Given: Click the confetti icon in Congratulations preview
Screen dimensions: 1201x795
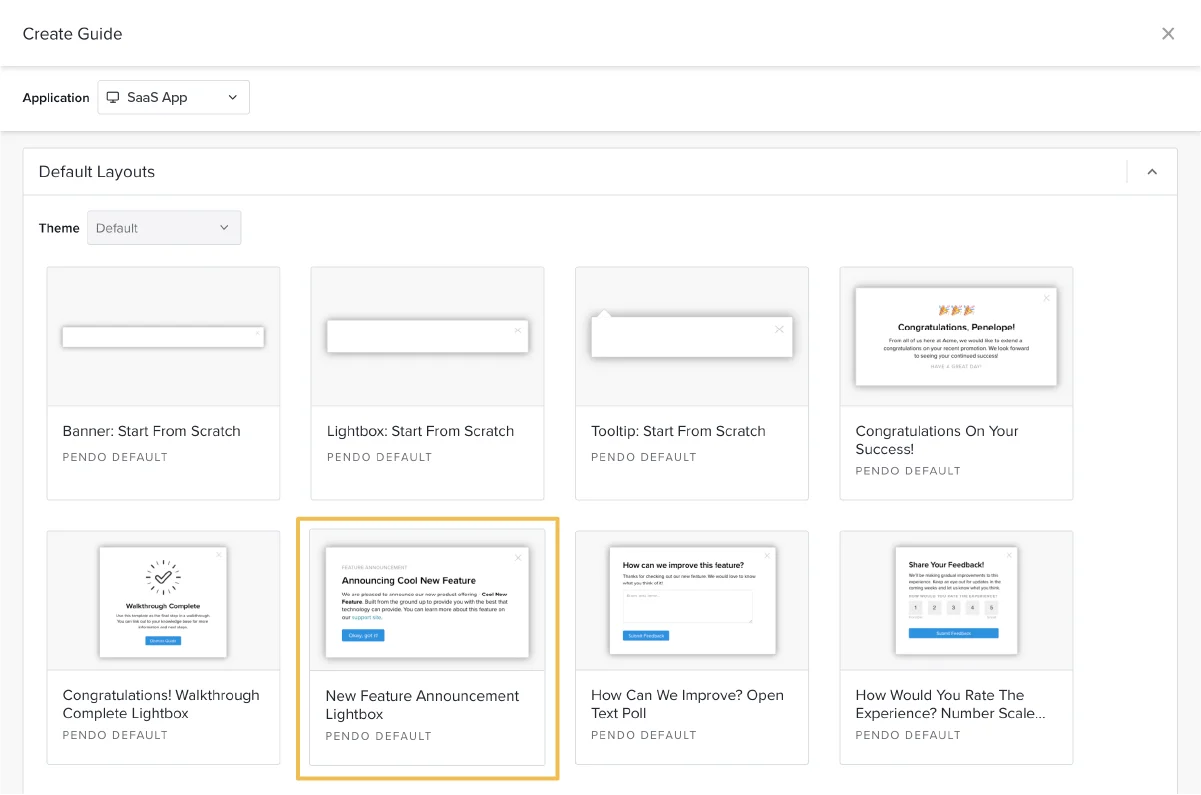Looking at the screenshot, I should pyautogui.click(x=956, y=310).
